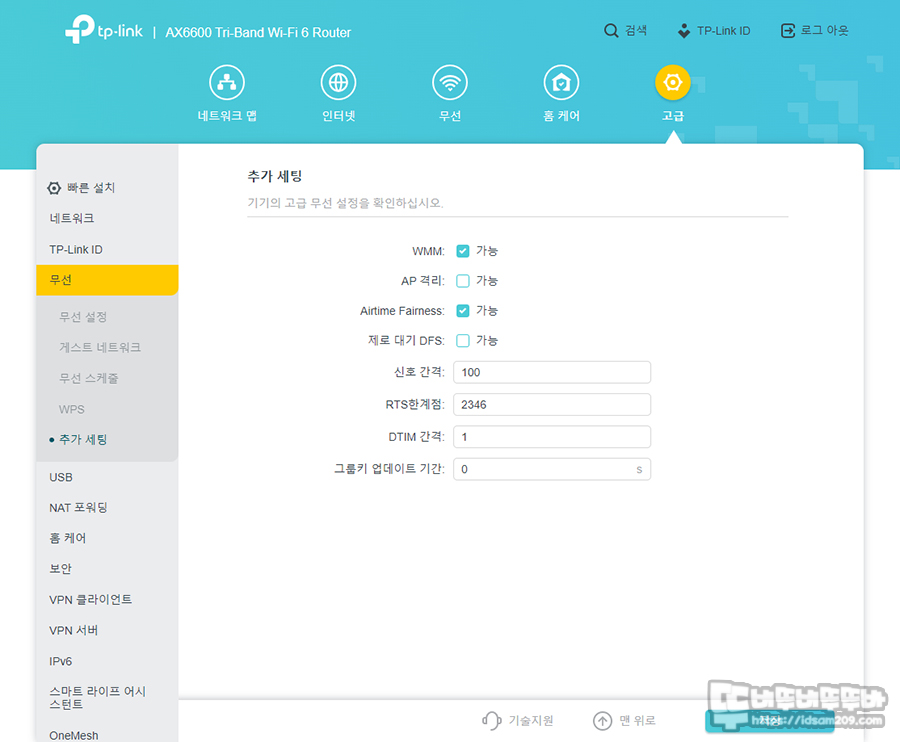
Task: Expand NAT 포워딩 in the sidebar
Action: pos(78,508)
